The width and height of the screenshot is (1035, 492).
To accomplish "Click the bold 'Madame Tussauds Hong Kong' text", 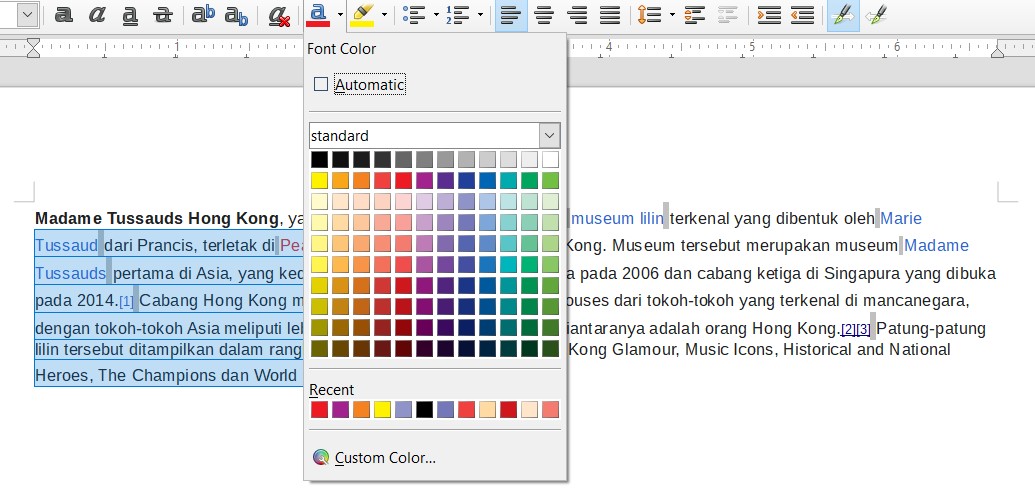I will click(x=156, y=219).
